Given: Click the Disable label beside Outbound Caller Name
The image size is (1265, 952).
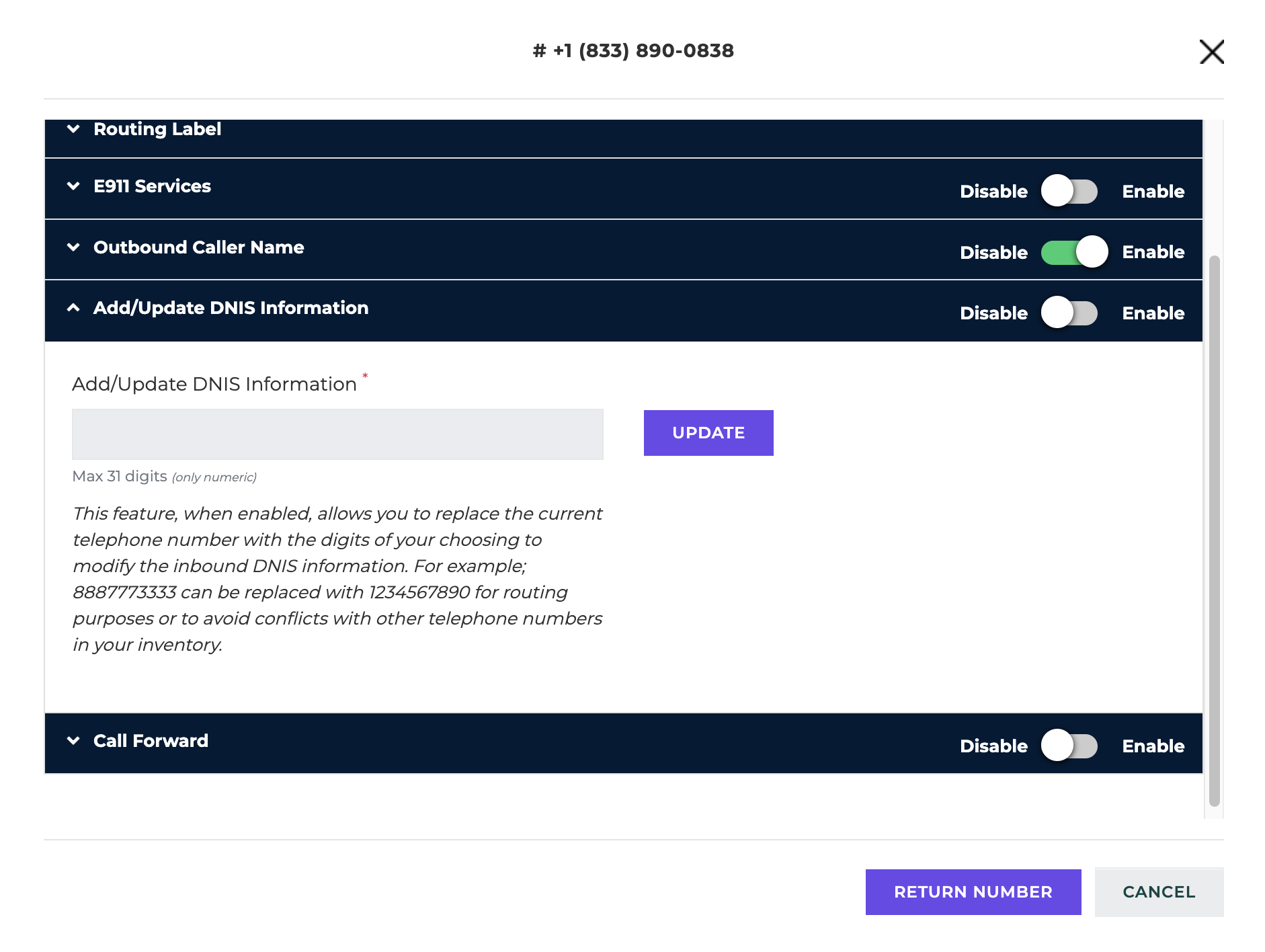Looking at the screenshot, I should point(993,253).
